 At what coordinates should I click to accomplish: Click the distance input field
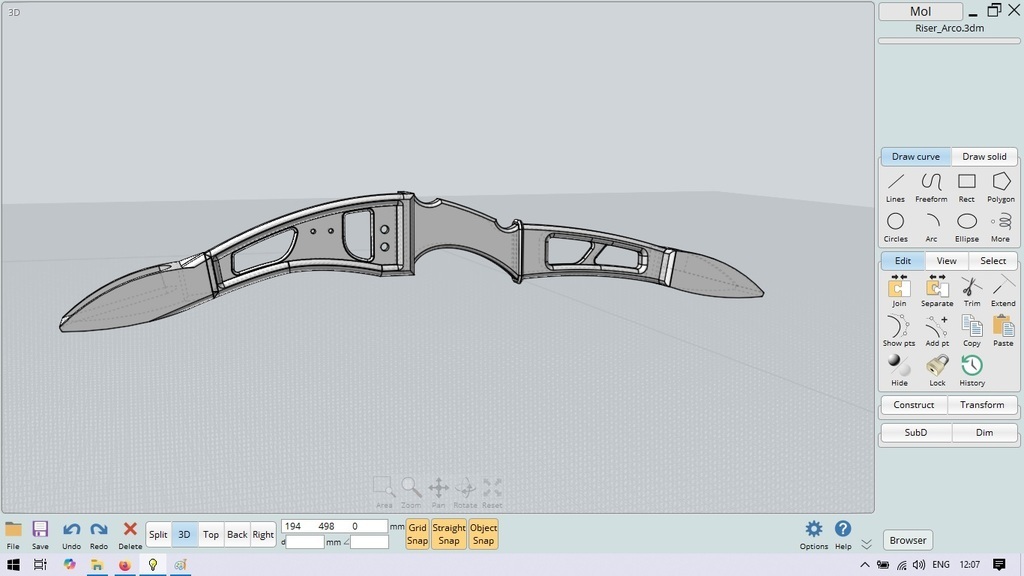click(x=305, y=542)
